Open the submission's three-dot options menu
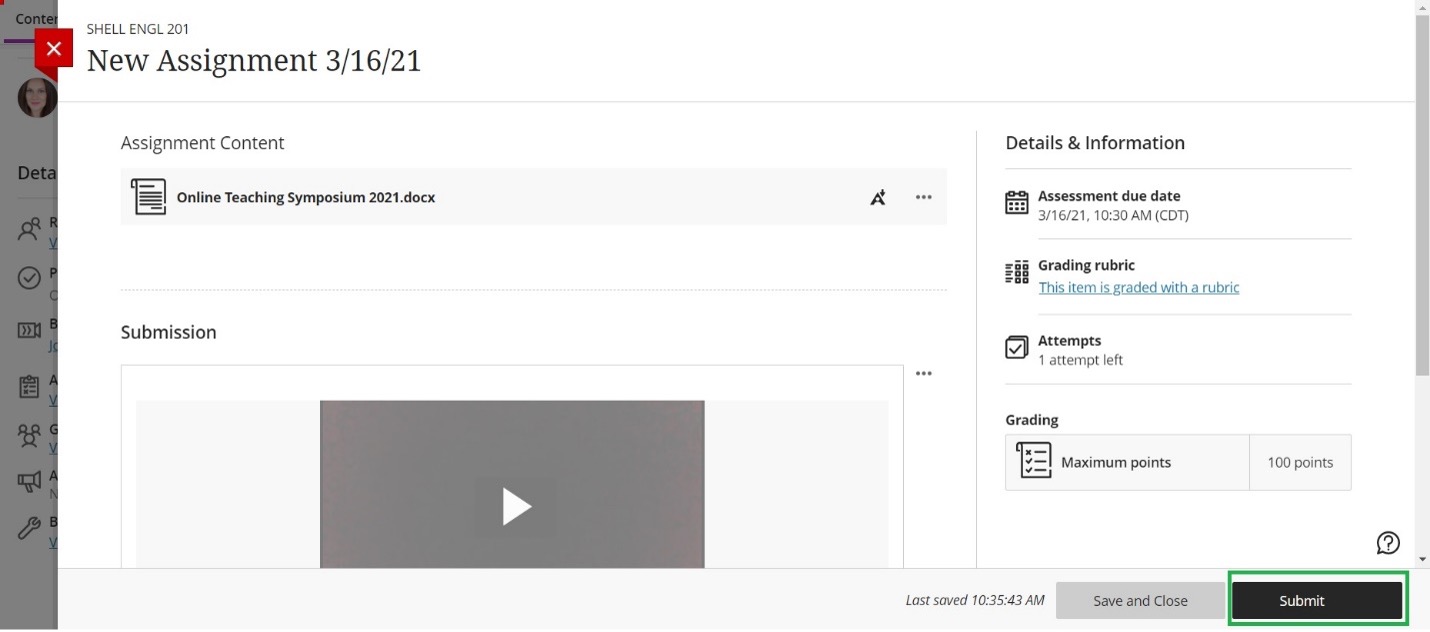 click(x=923, y=374)
